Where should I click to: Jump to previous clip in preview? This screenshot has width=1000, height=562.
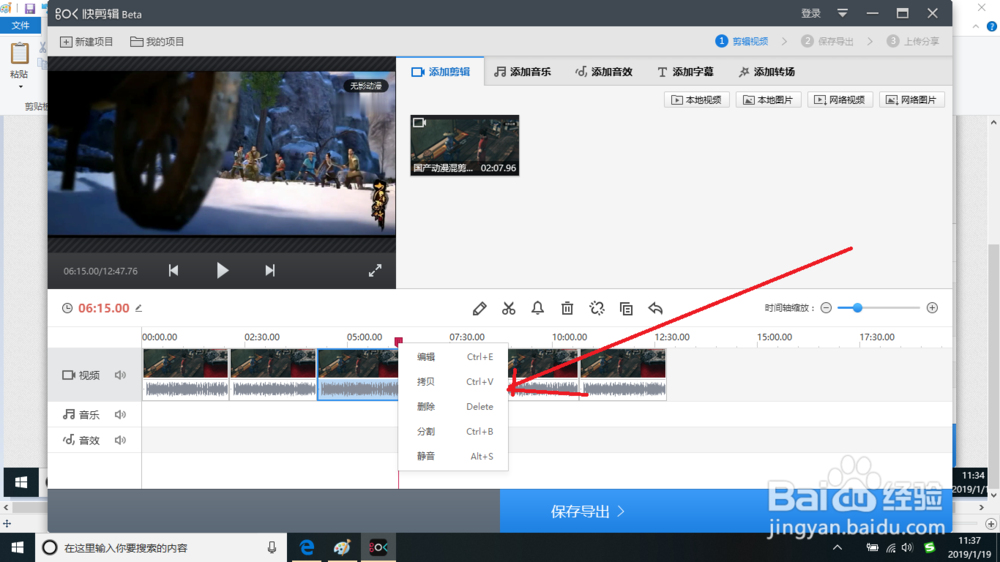173,270
